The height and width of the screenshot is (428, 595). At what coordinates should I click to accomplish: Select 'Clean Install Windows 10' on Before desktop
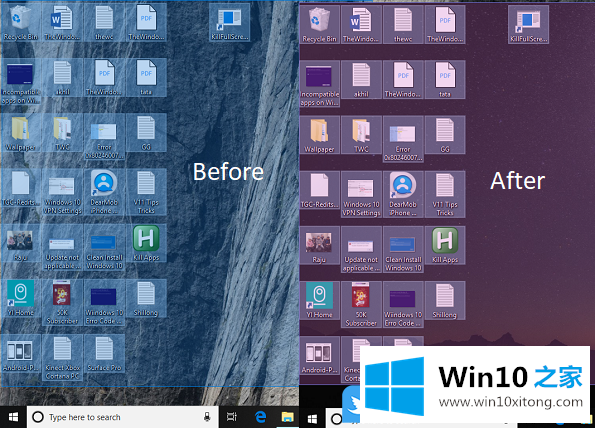[104, 247]
